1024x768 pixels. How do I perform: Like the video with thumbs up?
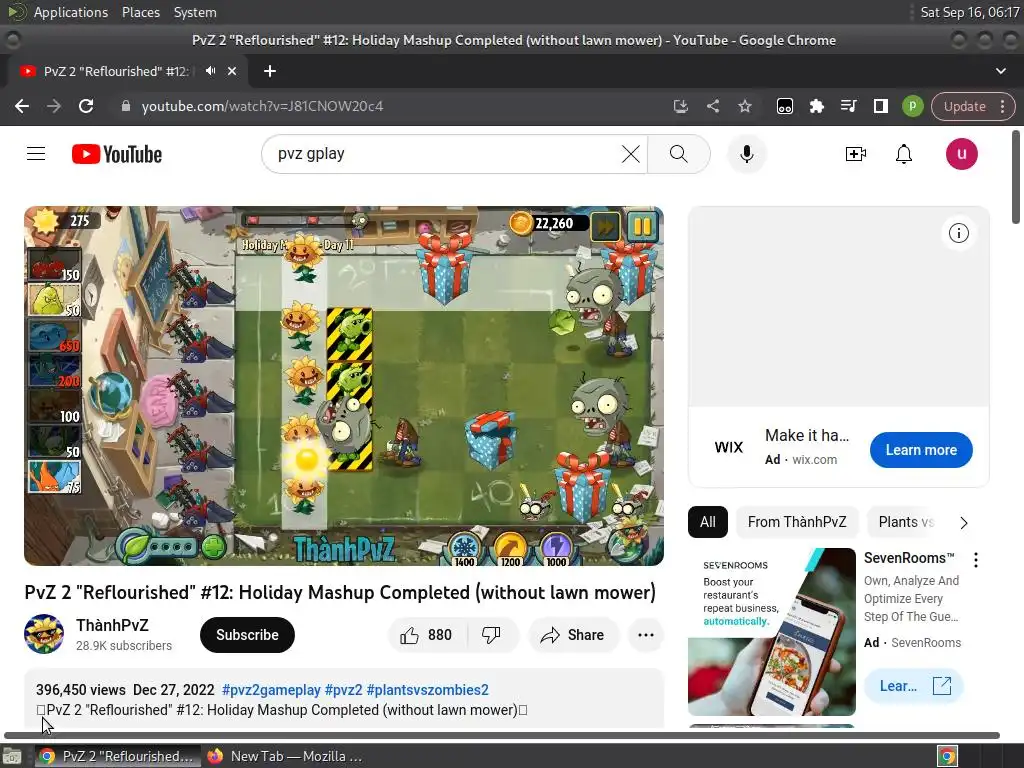427,635
